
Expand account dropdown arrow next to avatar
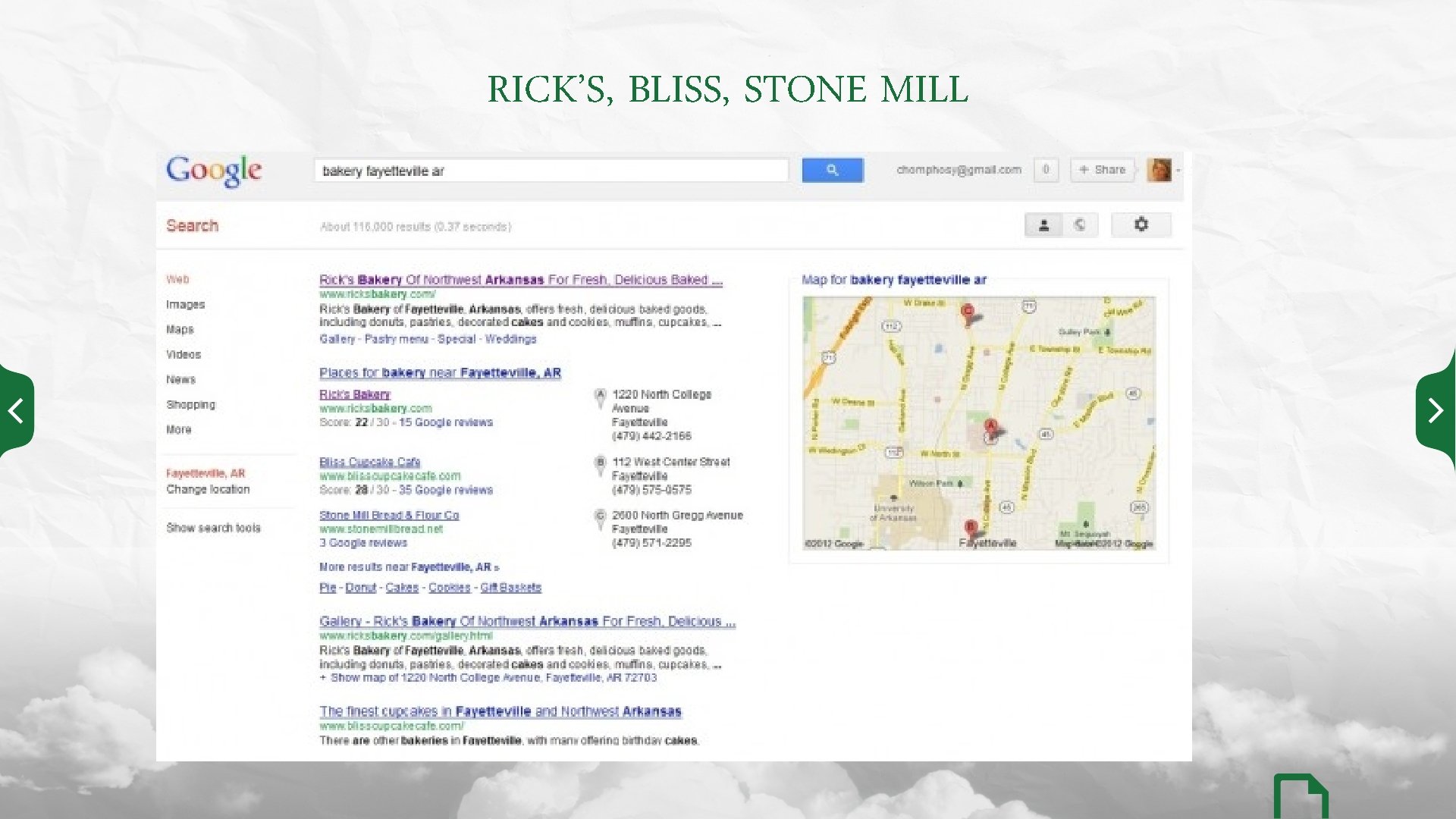[x=1178, y=171]
